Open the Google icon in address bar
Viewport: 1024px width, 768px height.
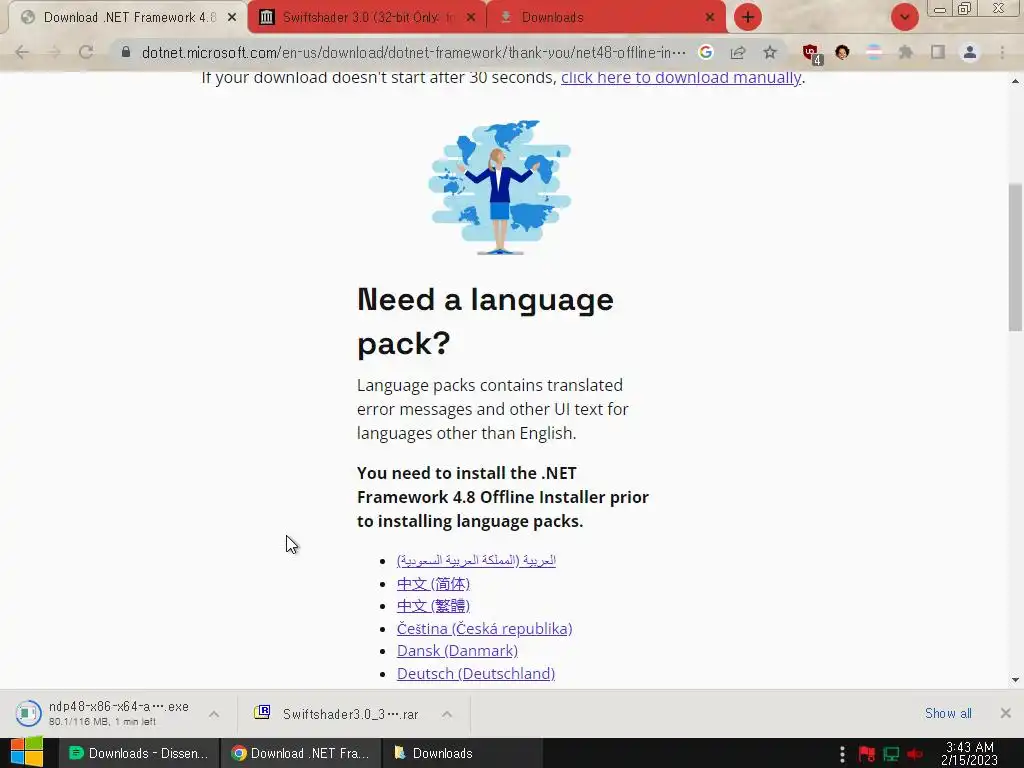point(705,52)
